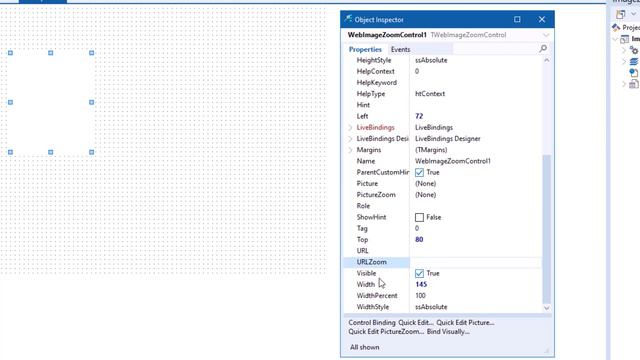This screenshot has height=360, width=640.
Task: Select the WidthStyle property row
Action: pyautogui.click(x=443, y=307)
